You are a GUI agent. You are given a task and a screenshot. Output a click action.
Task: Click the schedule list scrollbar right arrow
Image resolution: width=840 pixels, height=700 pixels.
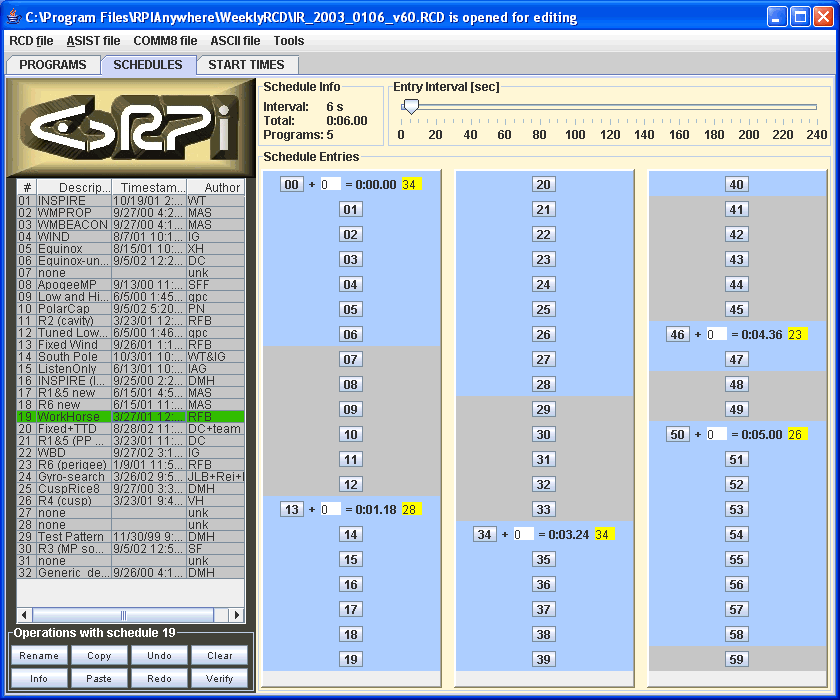click(x=237, y=615)
